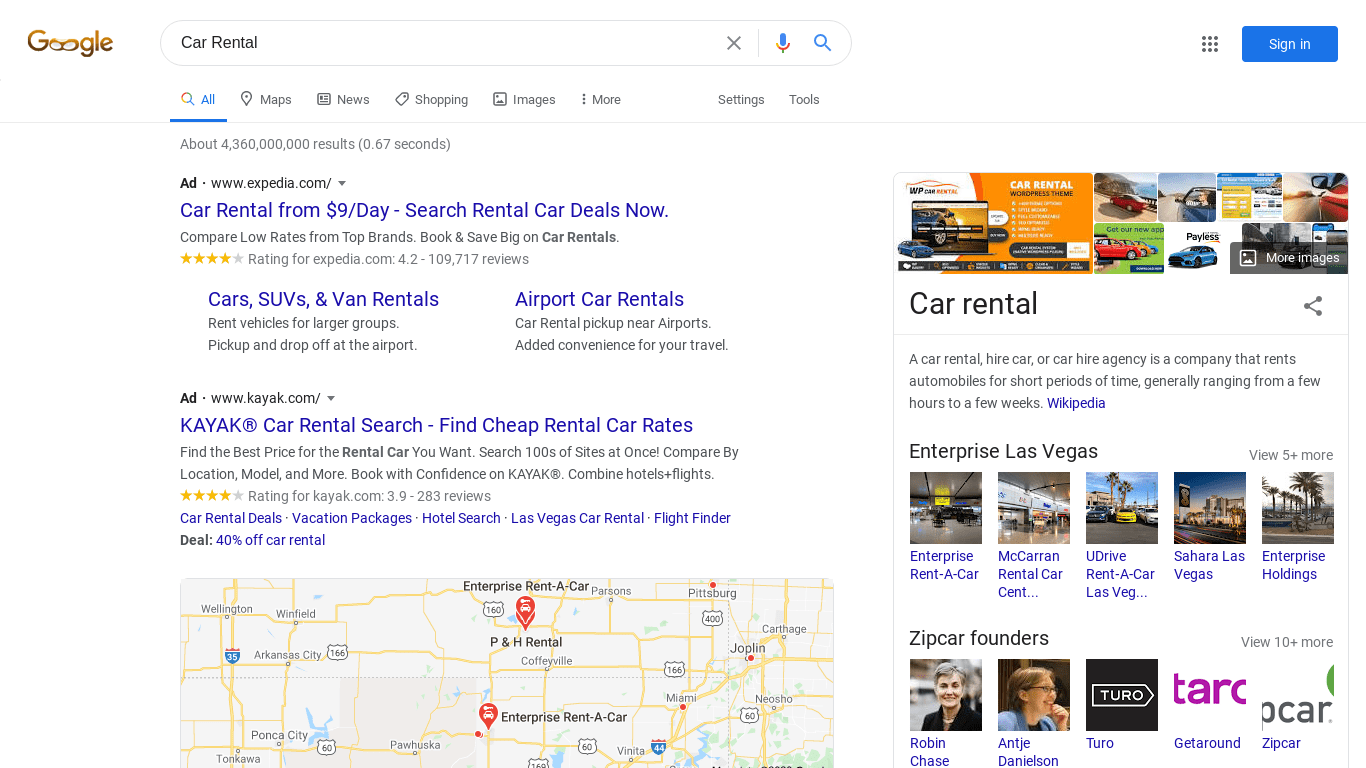Expand the expedia.com ad info arrow
This screenshot has height=768, width=1366.
point(342,183)
